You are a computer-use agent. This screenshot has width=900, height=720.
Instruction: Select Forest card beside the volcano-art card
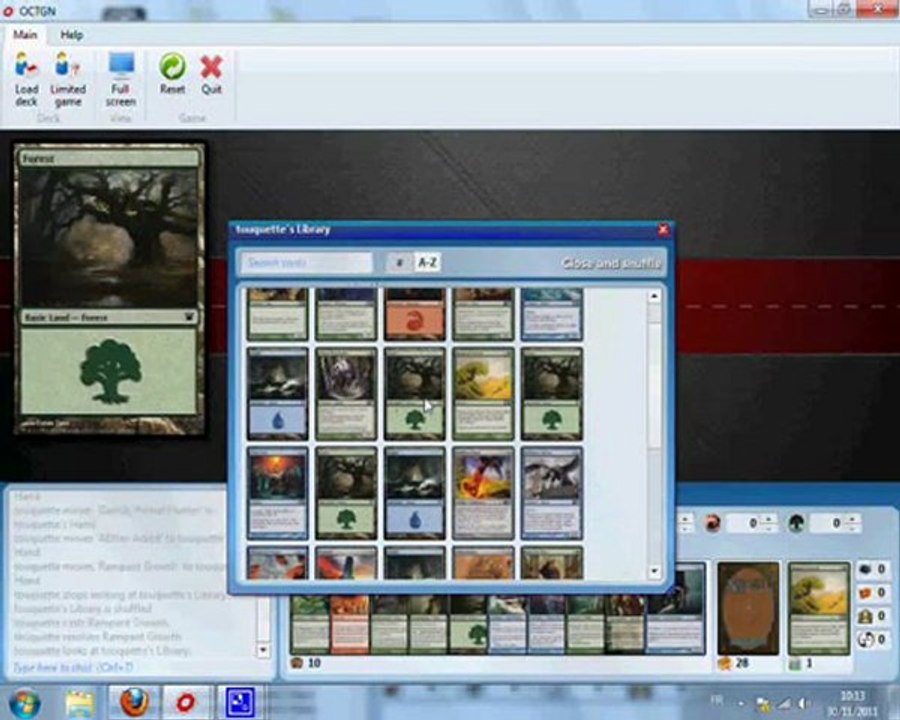click(346, 494)
